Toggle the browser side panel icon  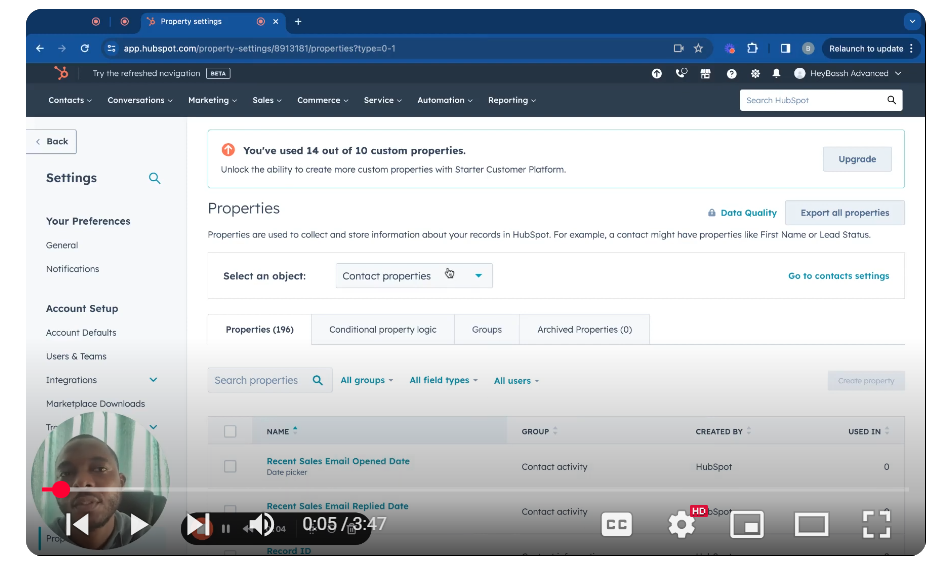pyautogui.click(x=785, y=49)
